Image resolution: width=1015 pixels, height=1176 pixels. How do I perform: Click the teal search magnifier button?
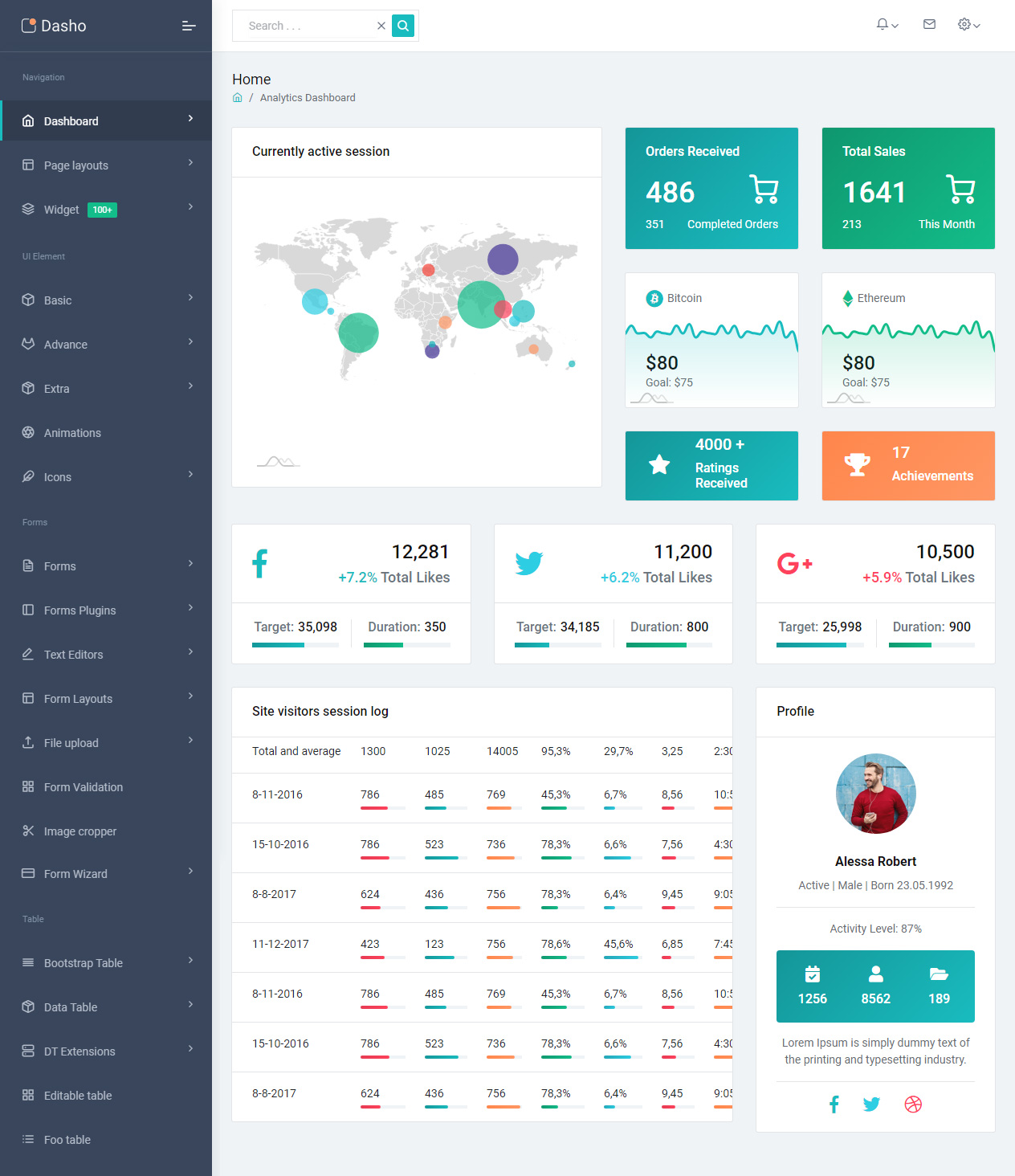point(403,26)
